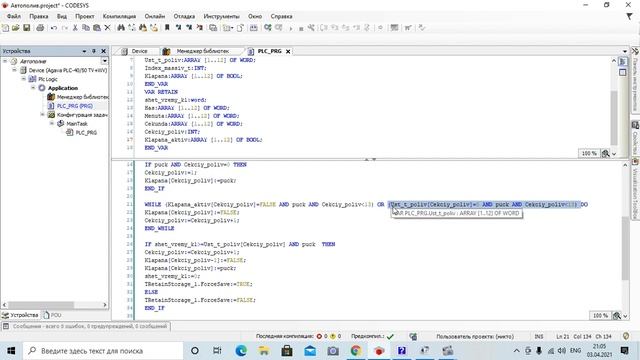Switch declaration to tabular view icon

click(622, 72)
